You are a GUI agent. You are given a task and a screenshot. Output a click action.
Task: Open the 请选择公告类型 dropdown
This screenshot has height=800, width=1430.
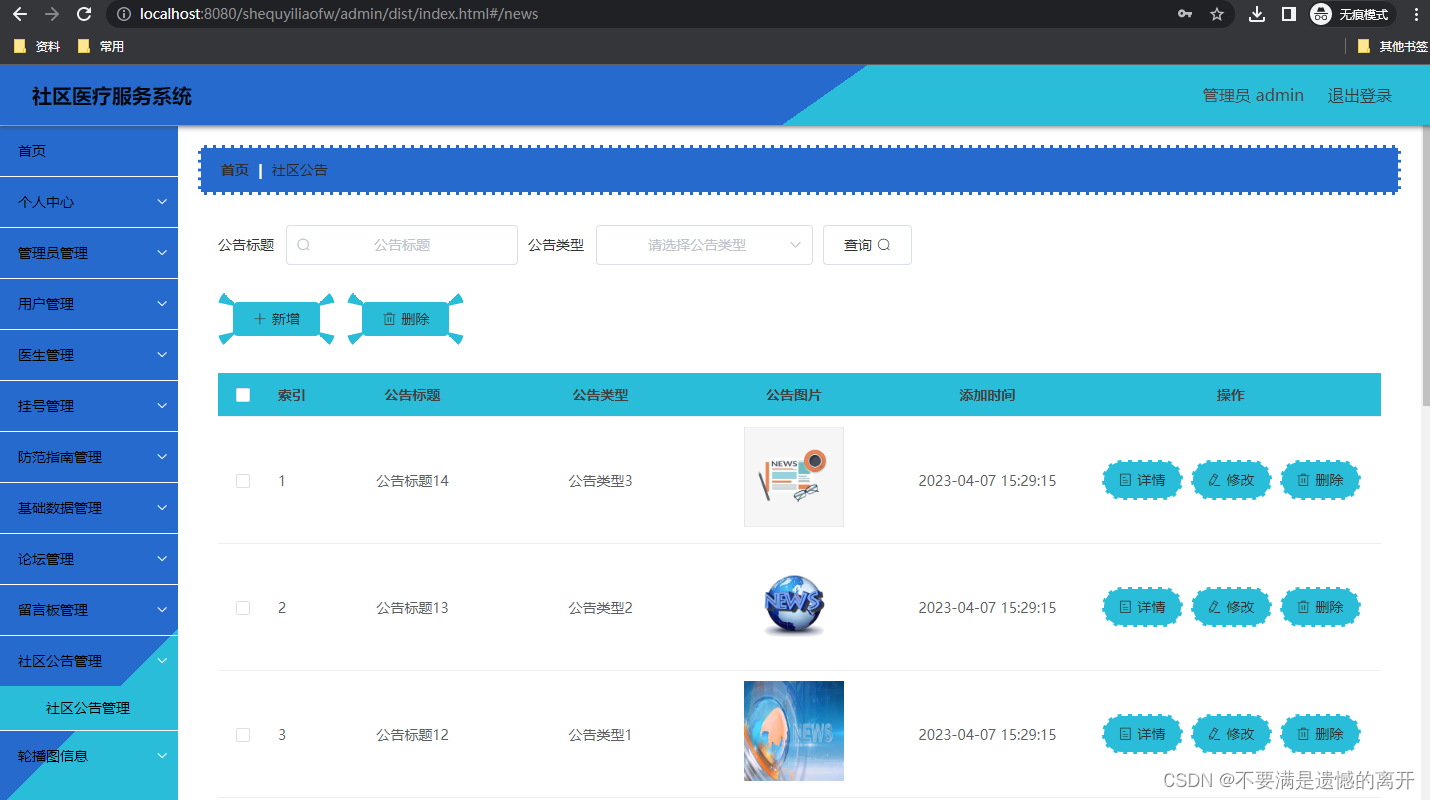click(704, 244)
